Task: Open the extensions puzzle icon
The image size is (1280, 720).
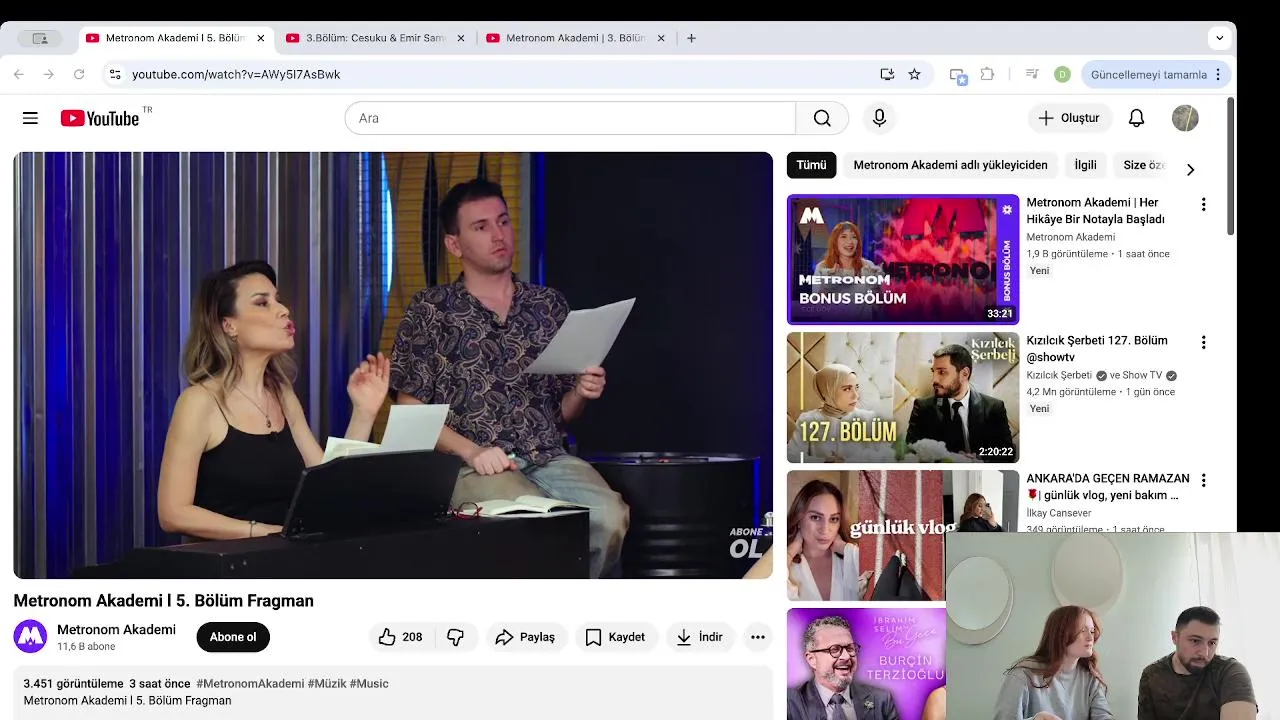Action: (987, 74)
